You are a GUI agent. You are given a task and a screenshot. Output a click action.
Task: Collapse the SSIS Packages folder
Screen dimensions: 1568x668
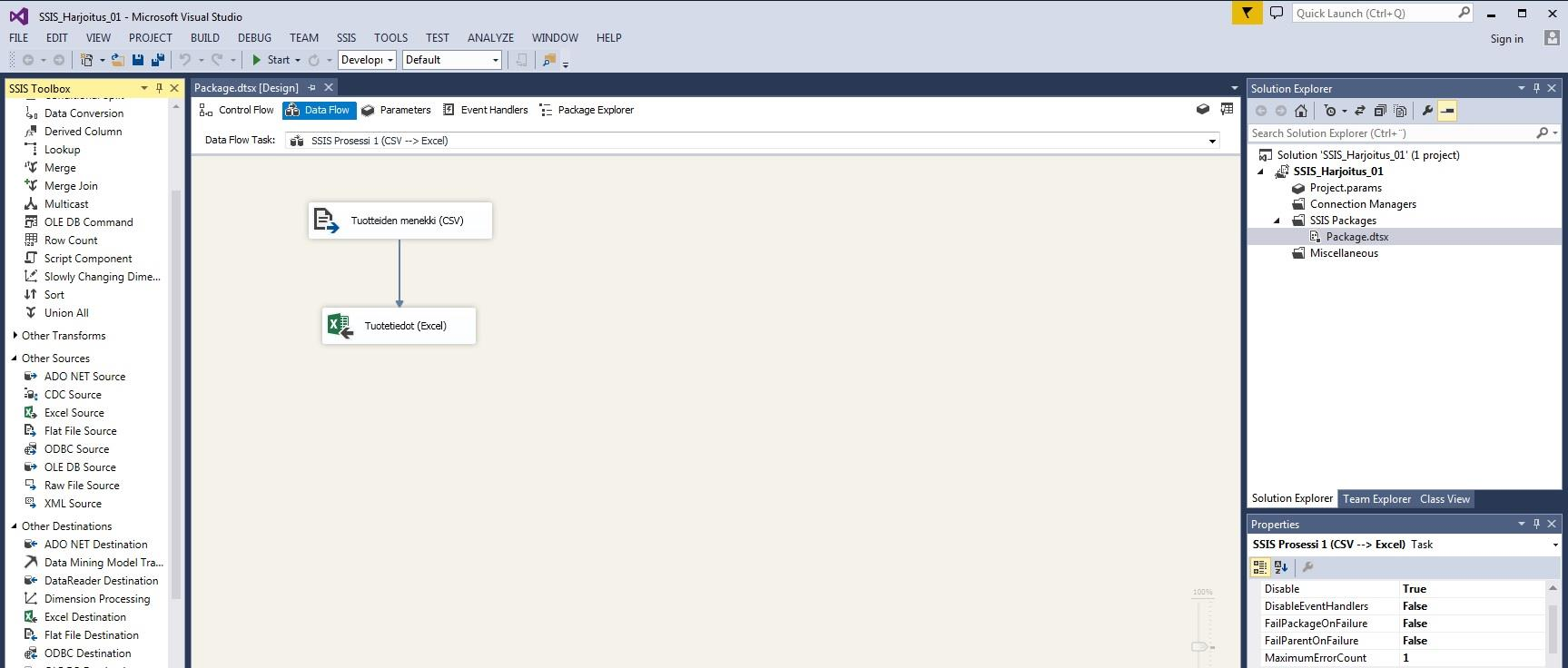click(x=1277, y=221)
